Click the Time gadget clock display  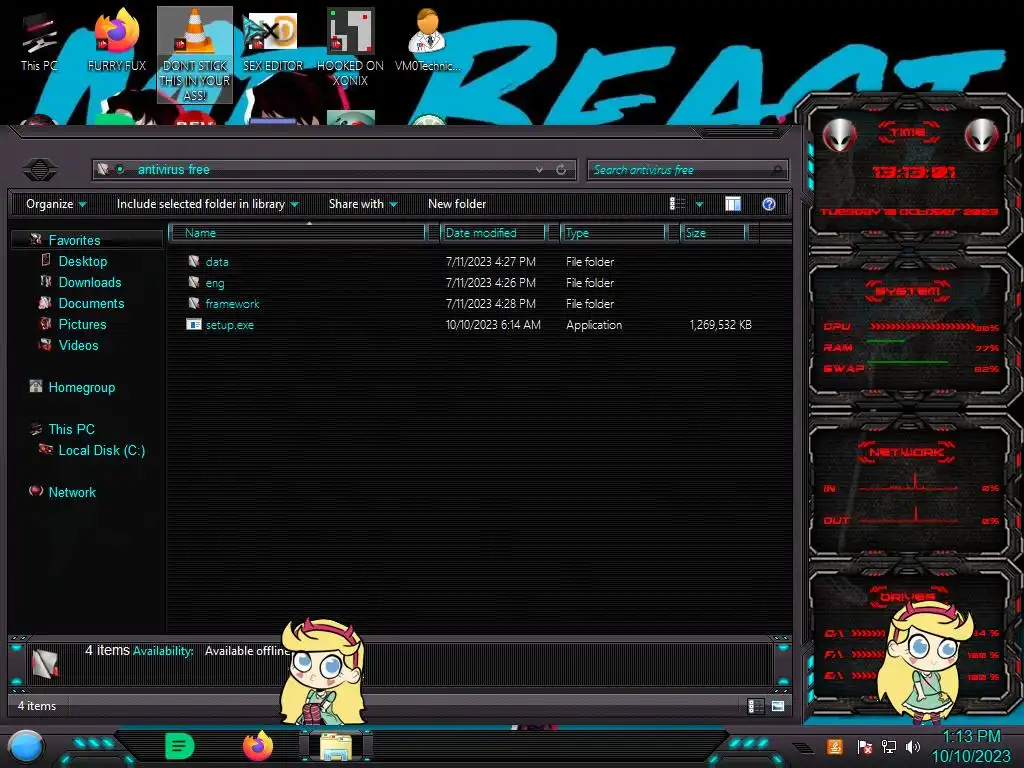tap(913, 172)
